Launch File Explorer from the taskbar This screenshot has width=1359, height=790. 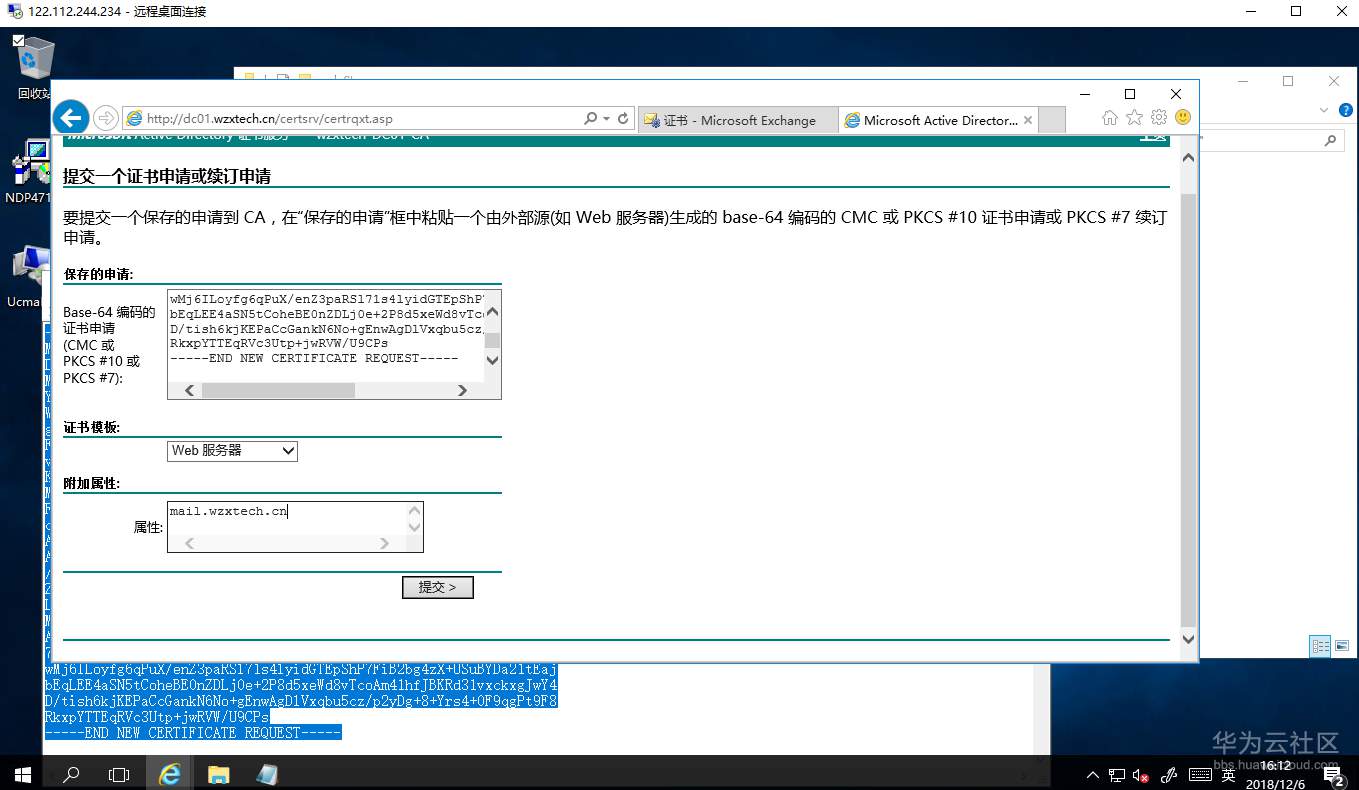coord(218,774)
